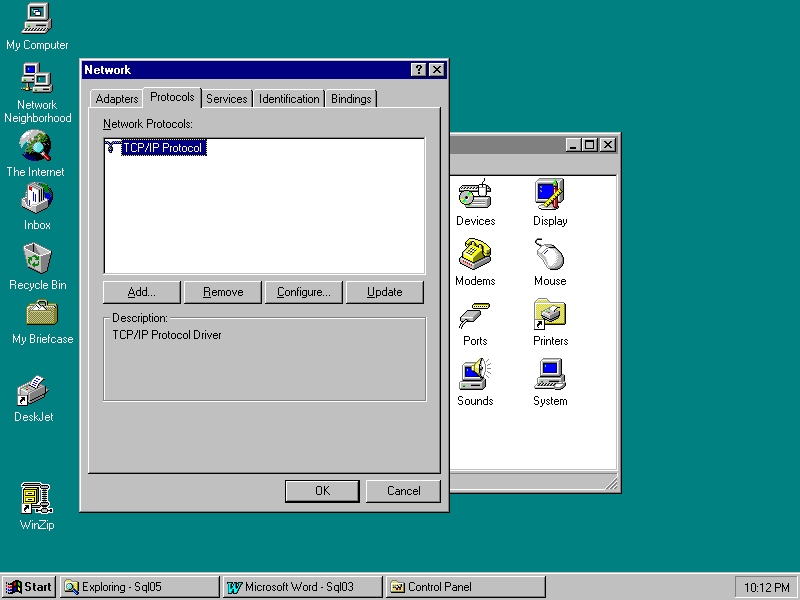Click the Display icon in Control Panel
This screenshot has height=600, width=800.
point(550,196)
